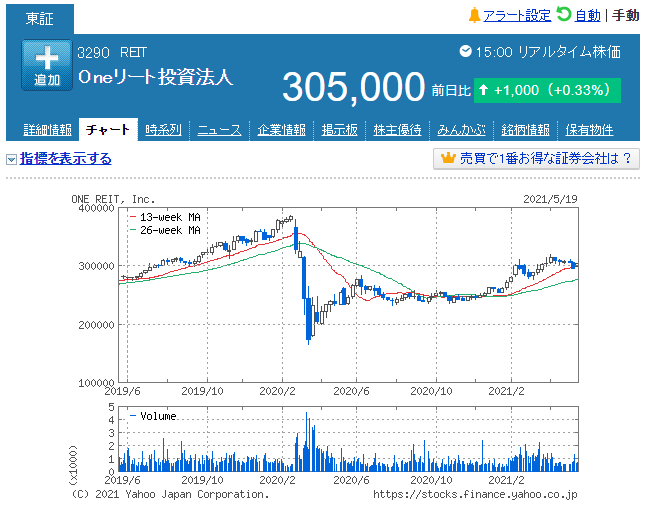Open the 時系列 tab
Image resolution: width=647 pixels, height=505 pixels.
pyautogui.click(x=163, y=130)
